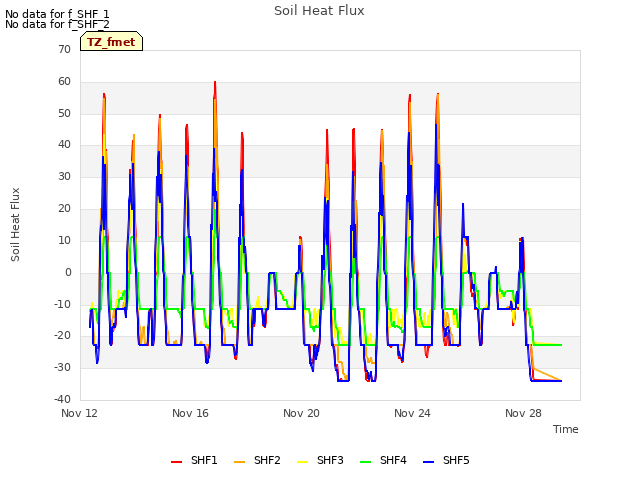
Task: Click the 30 y-axis tick label
Action: point(64,176)
